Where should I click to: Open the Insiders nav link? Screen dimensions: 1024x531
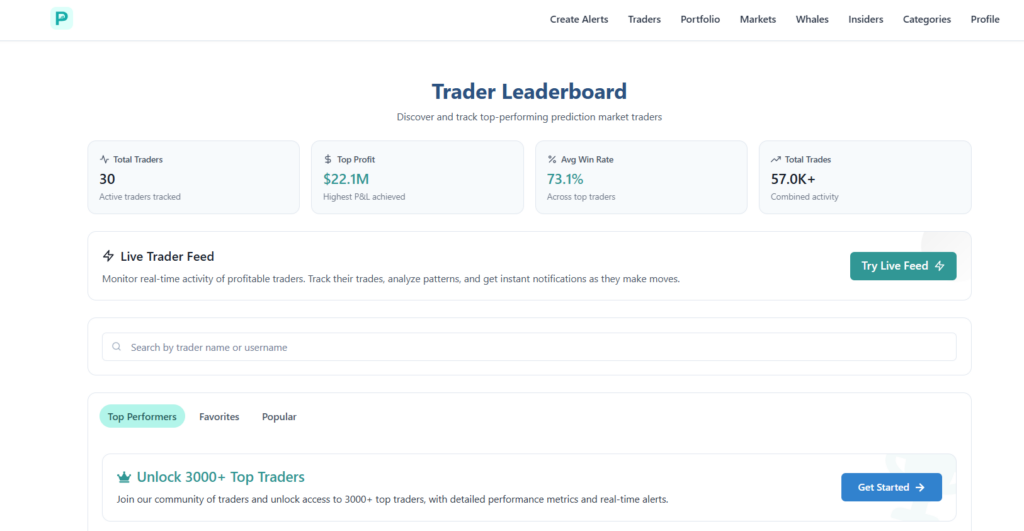(x=865, y=20)
